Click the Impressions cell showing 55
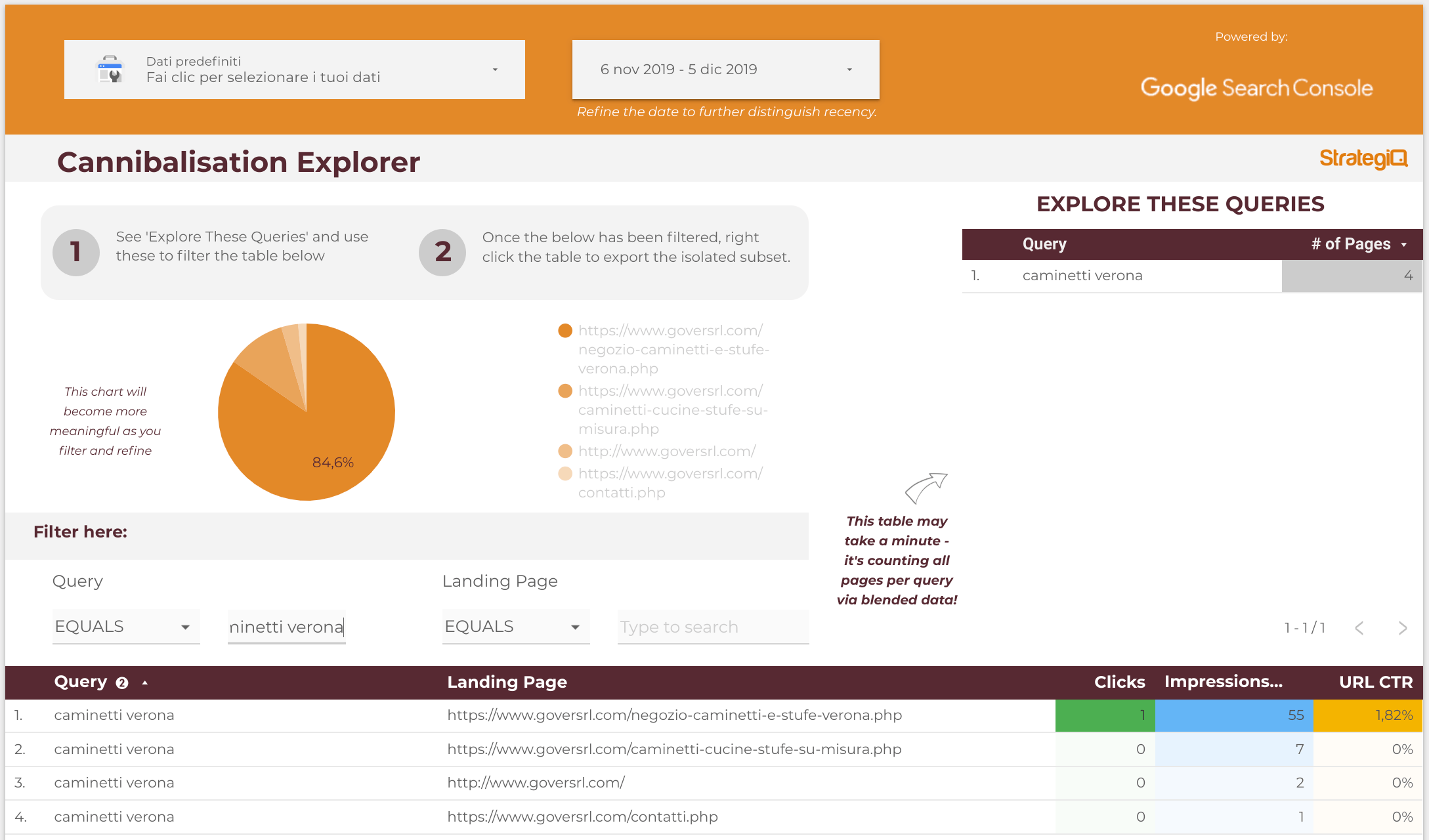This screenshot has height=840, width=1429. [1234, 715]
